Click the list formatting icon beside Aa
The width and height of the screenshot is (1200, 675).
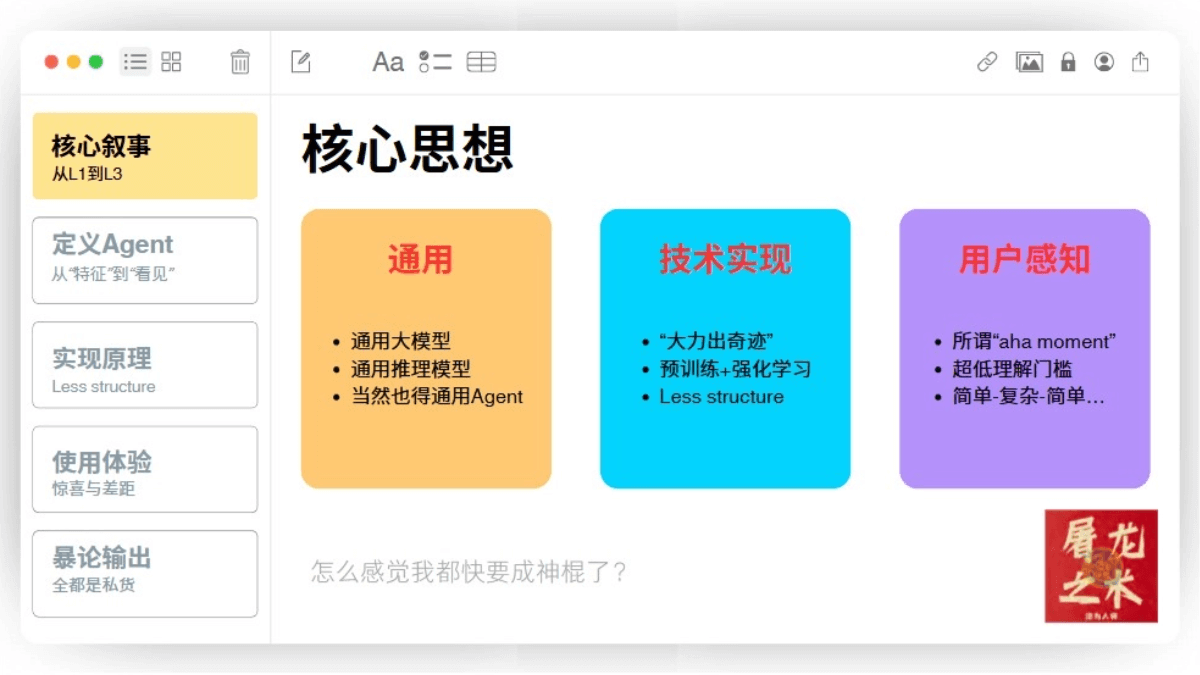[x=435, y=61]
